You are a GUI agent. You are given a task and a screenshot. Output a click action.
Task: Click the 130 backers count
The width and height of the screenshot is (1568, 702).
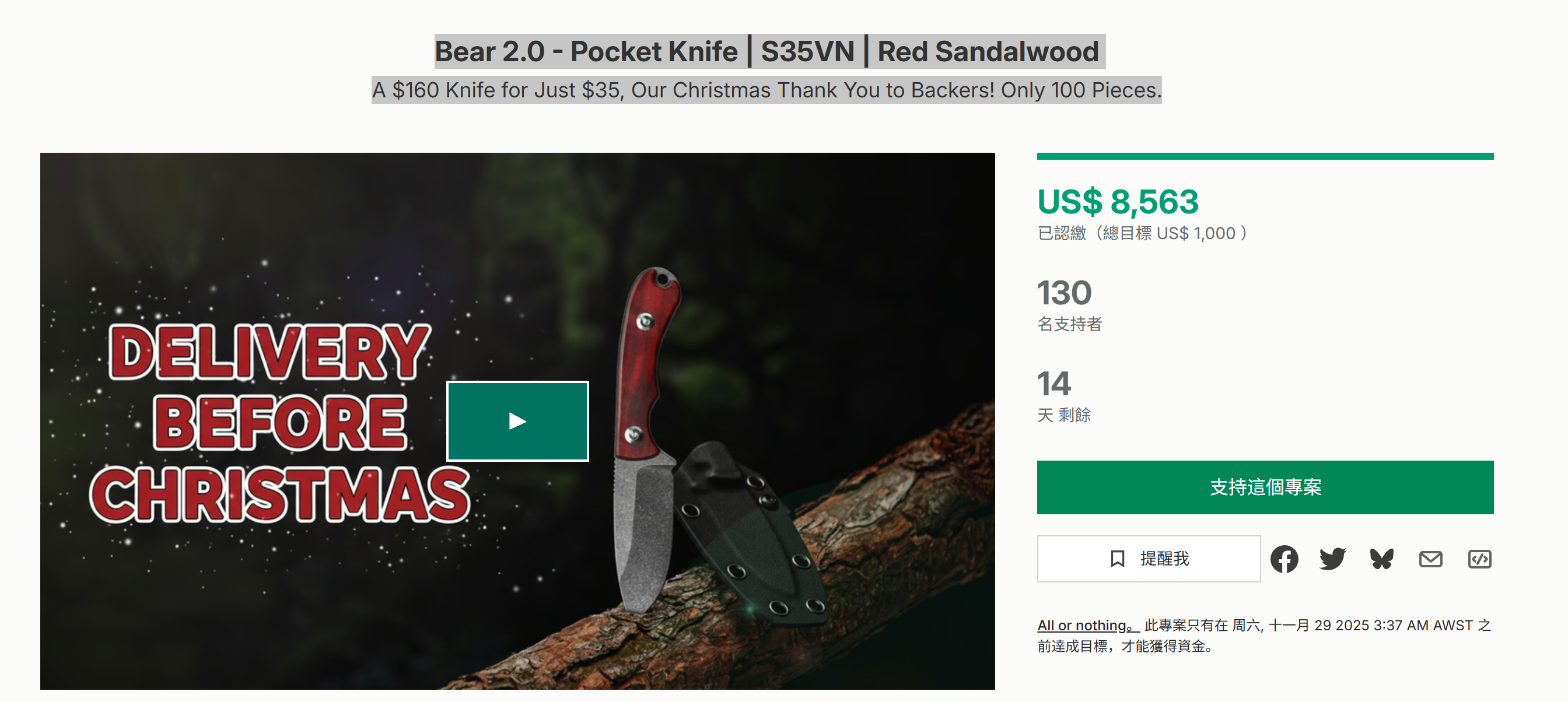click(1064, 293)
